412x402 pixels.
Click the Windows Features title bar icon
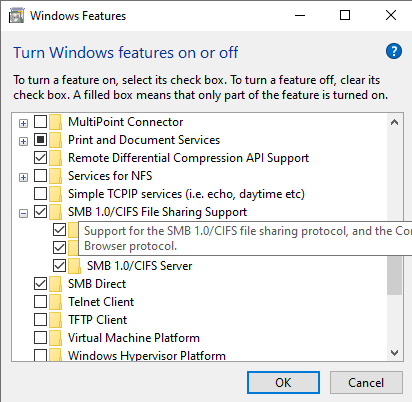point(16,16)
